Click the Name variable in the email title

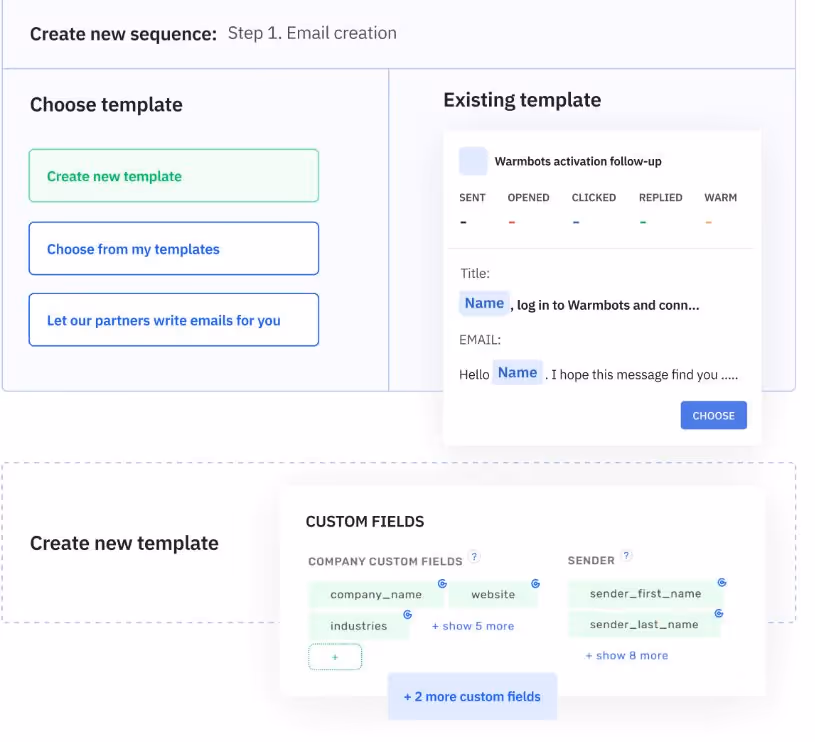tap(483, 302)
